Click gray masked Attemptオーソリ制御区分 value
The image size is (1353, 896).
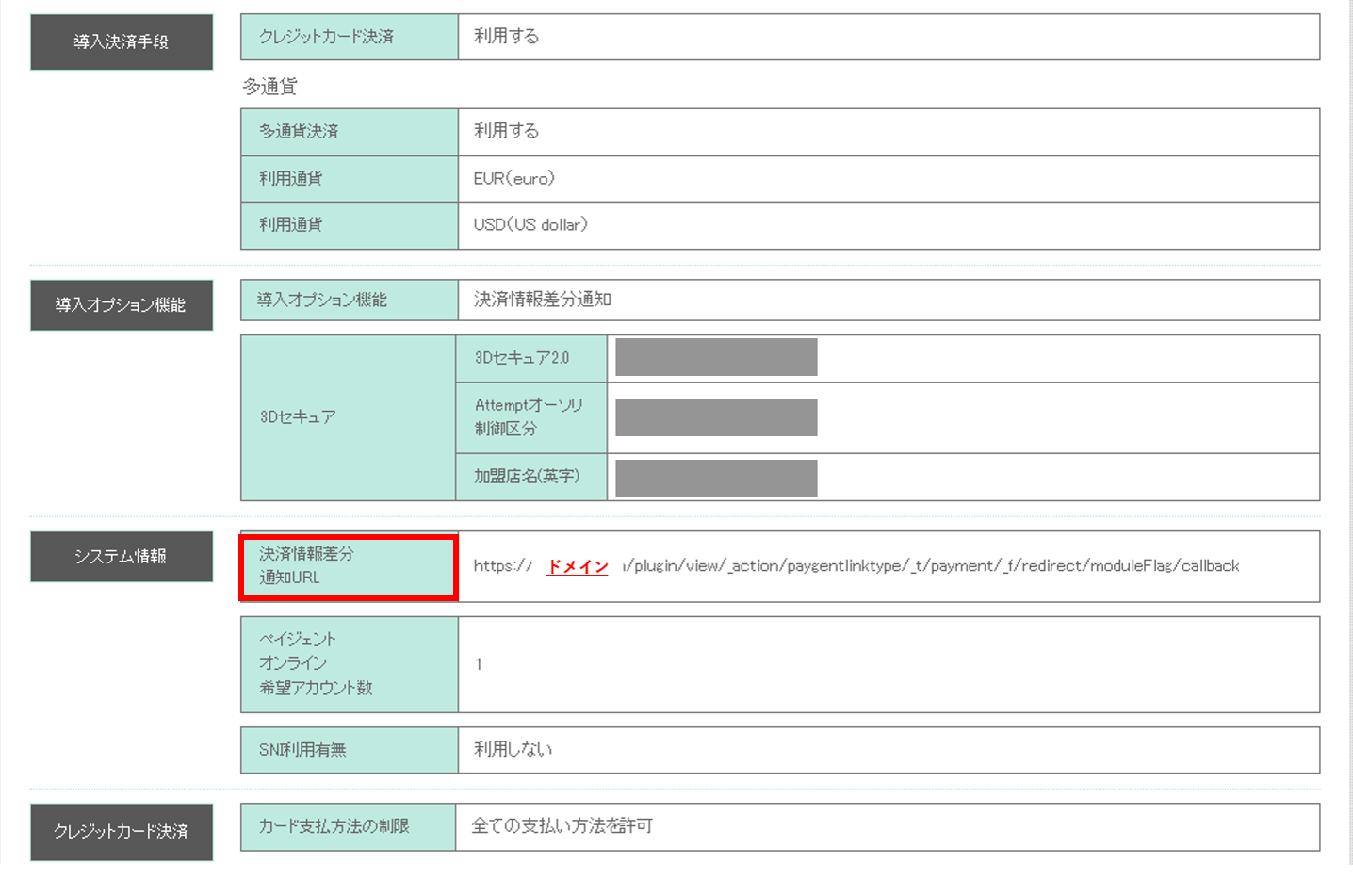click(x=716, y=417)
